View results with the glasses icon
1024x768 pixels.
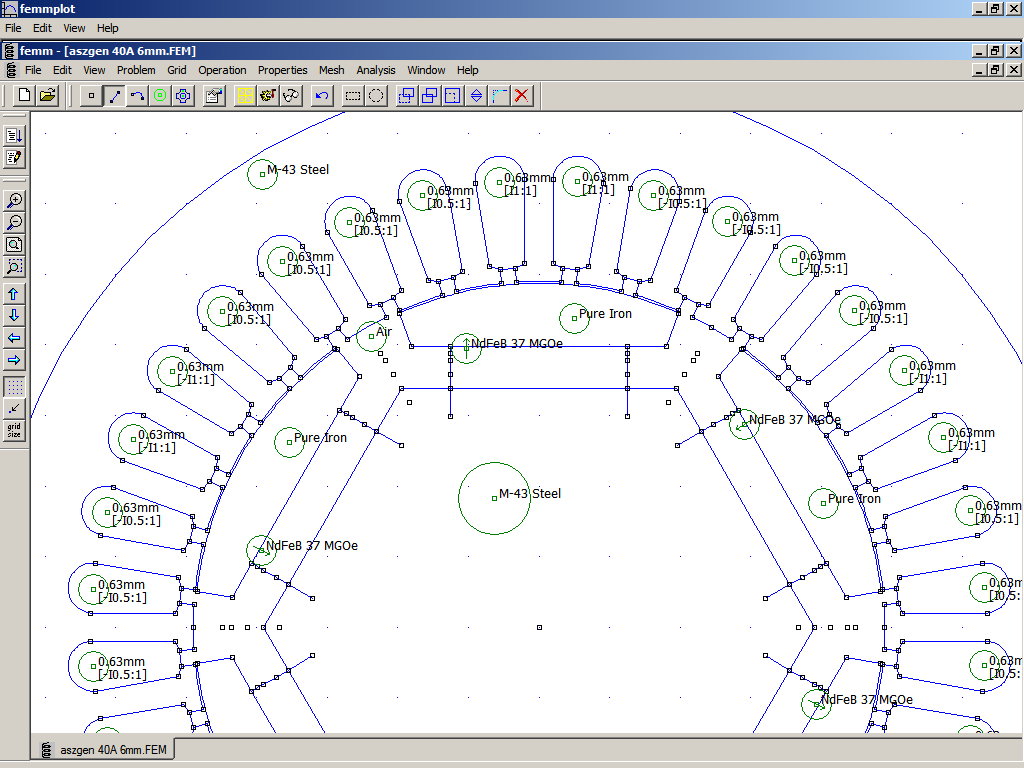pos(291,96)
